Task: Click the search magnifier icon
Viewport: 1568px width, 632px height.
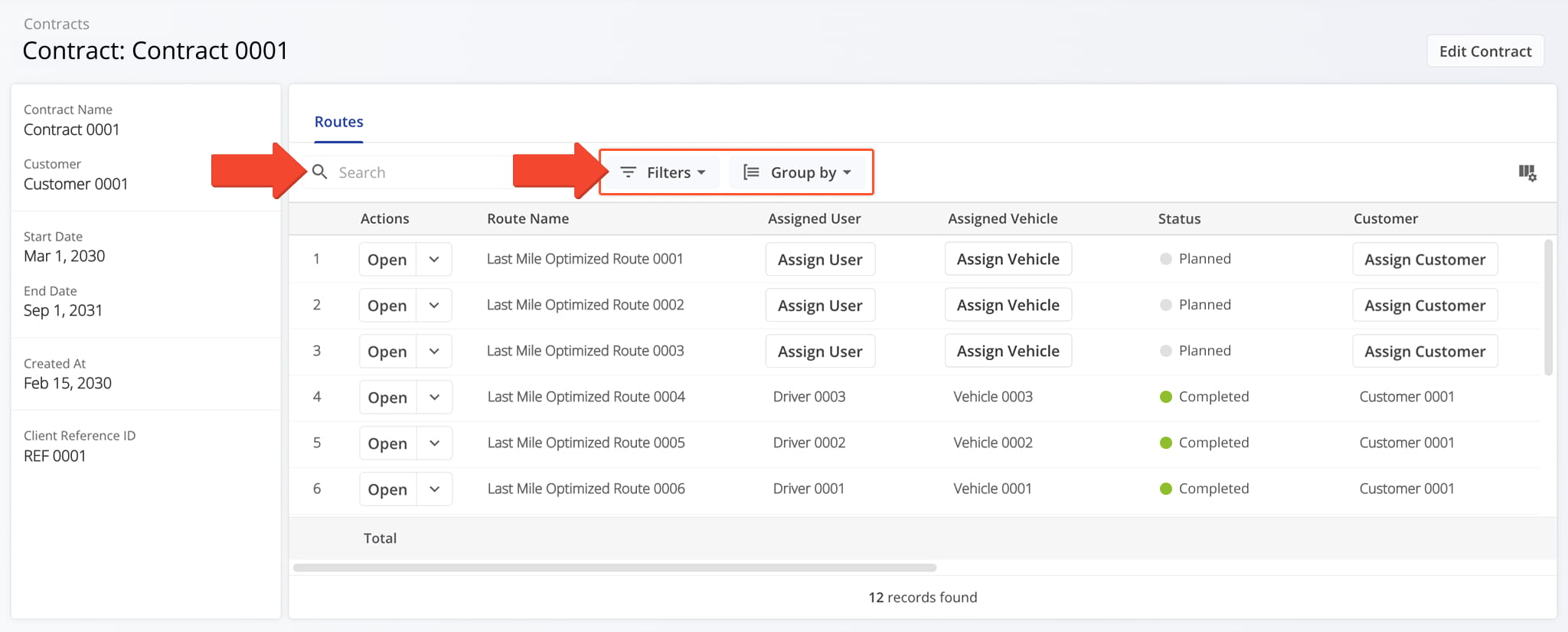Action: point(320,172)
